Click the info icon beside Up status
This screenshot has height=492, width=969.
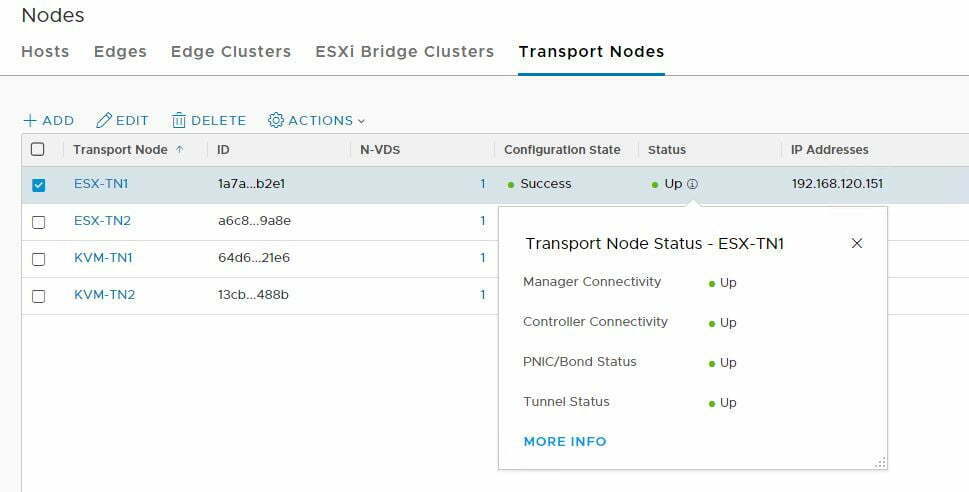692,184
